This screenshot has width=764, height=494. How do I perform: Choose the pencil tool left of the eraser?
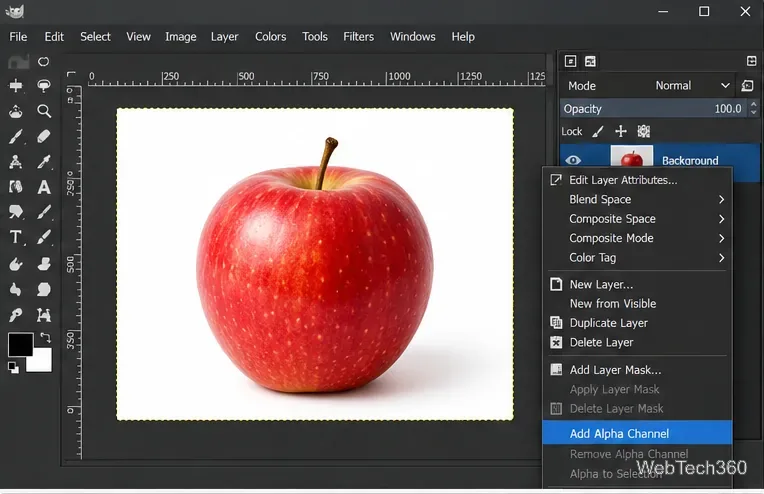coord(16,136)
